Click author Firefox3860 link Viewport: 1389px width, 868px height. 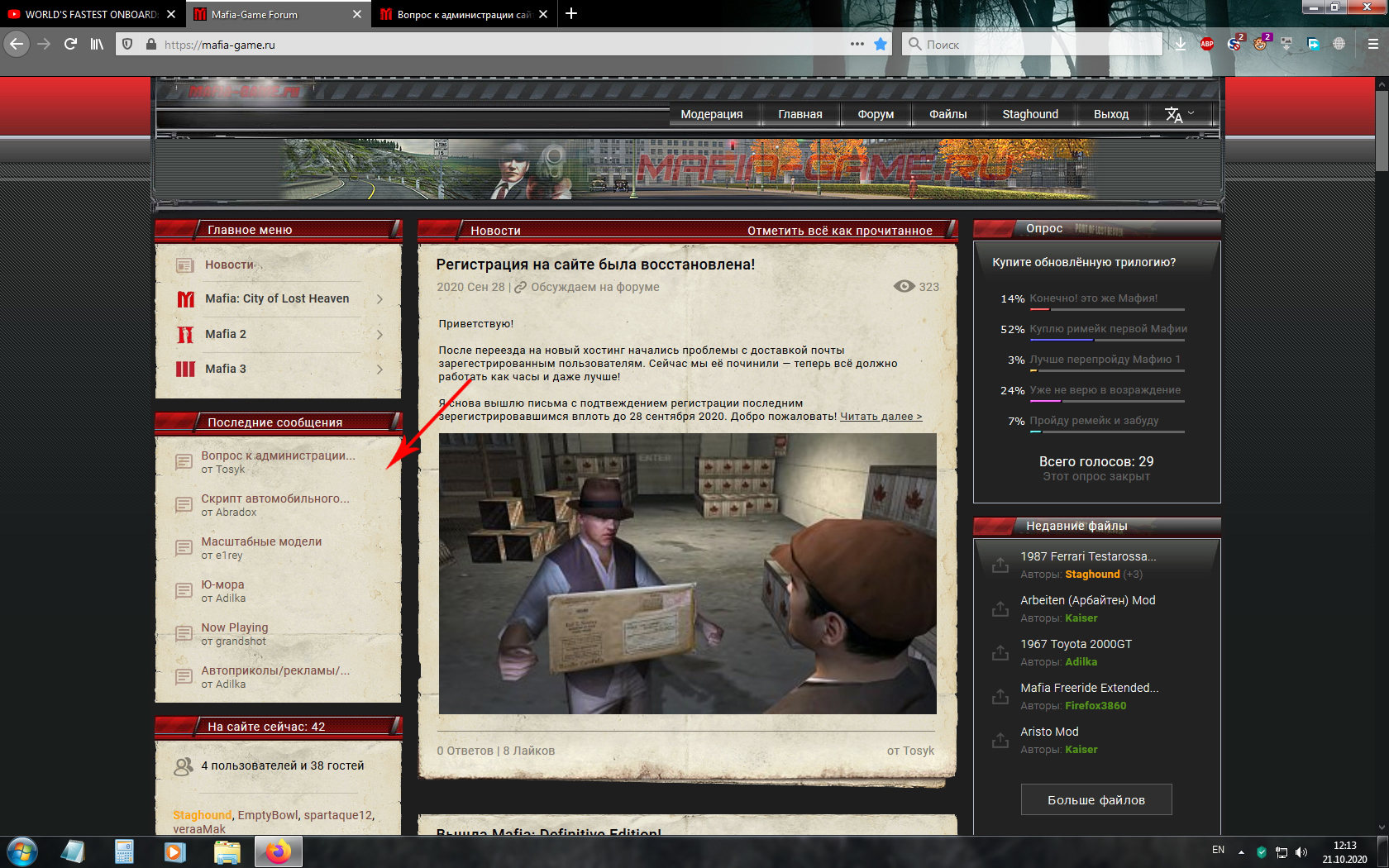1095,706
